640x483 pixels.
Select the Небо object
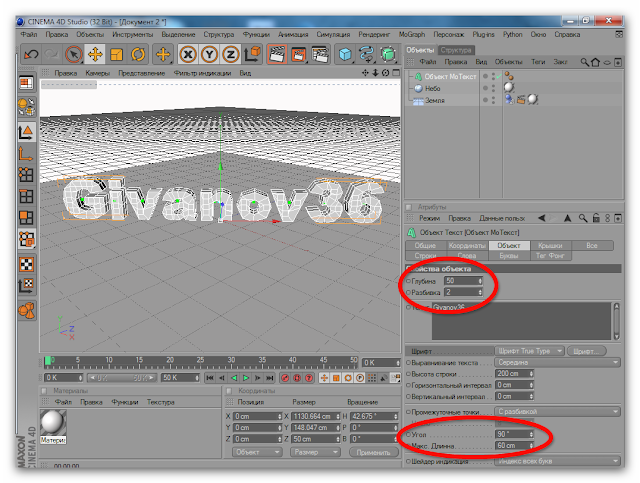point(432,88)
